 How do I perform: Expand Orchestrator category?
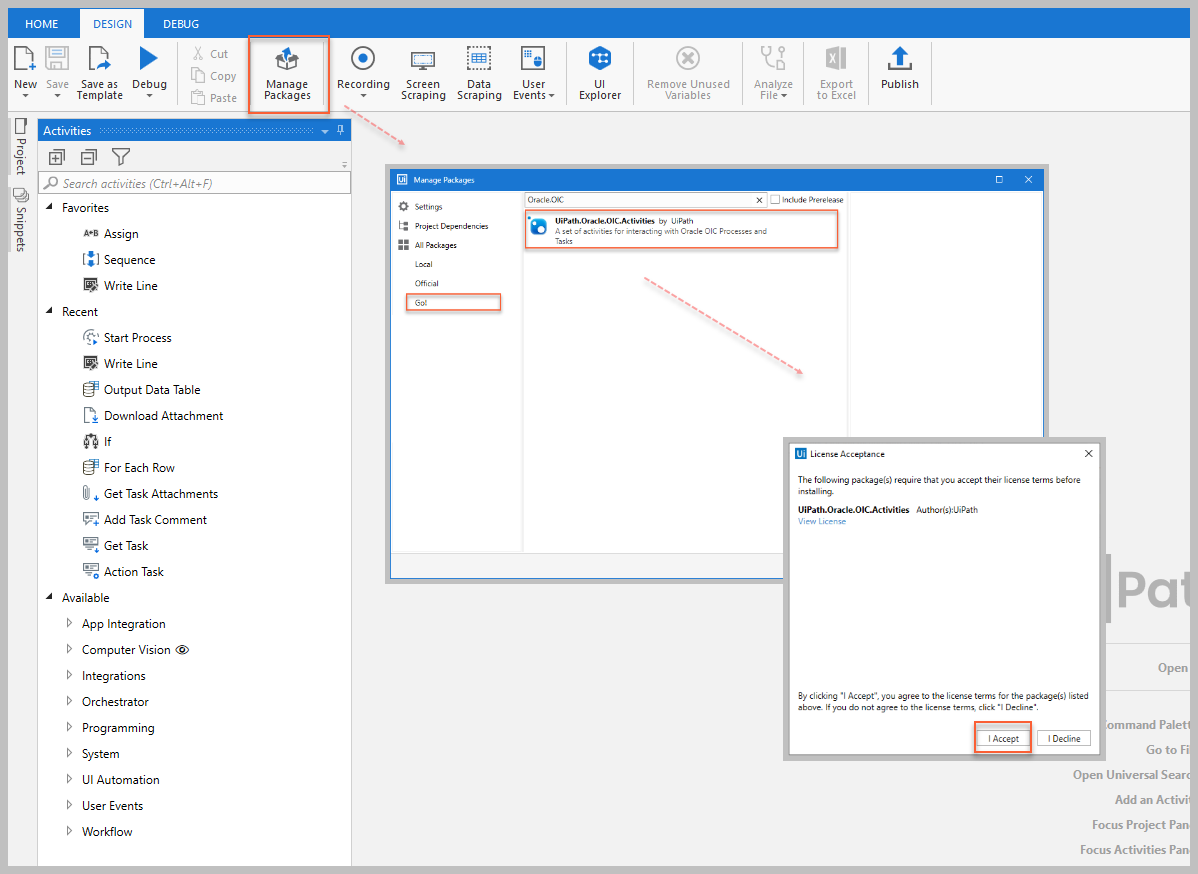click(70, 701)
